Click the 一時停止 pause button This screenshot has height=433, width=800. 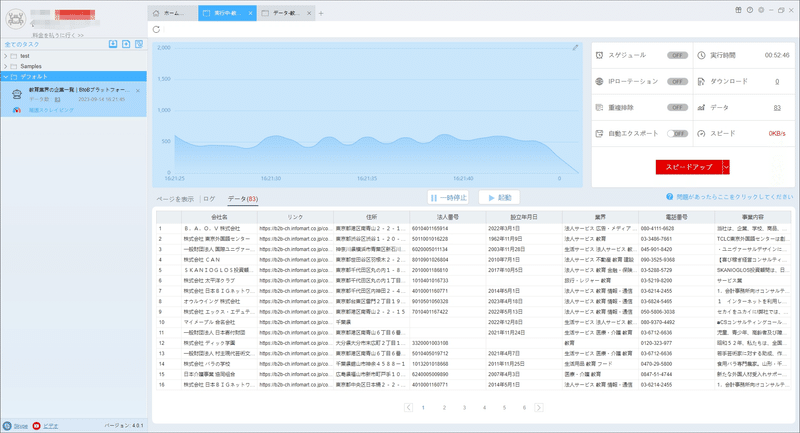[x=448, y=197]
